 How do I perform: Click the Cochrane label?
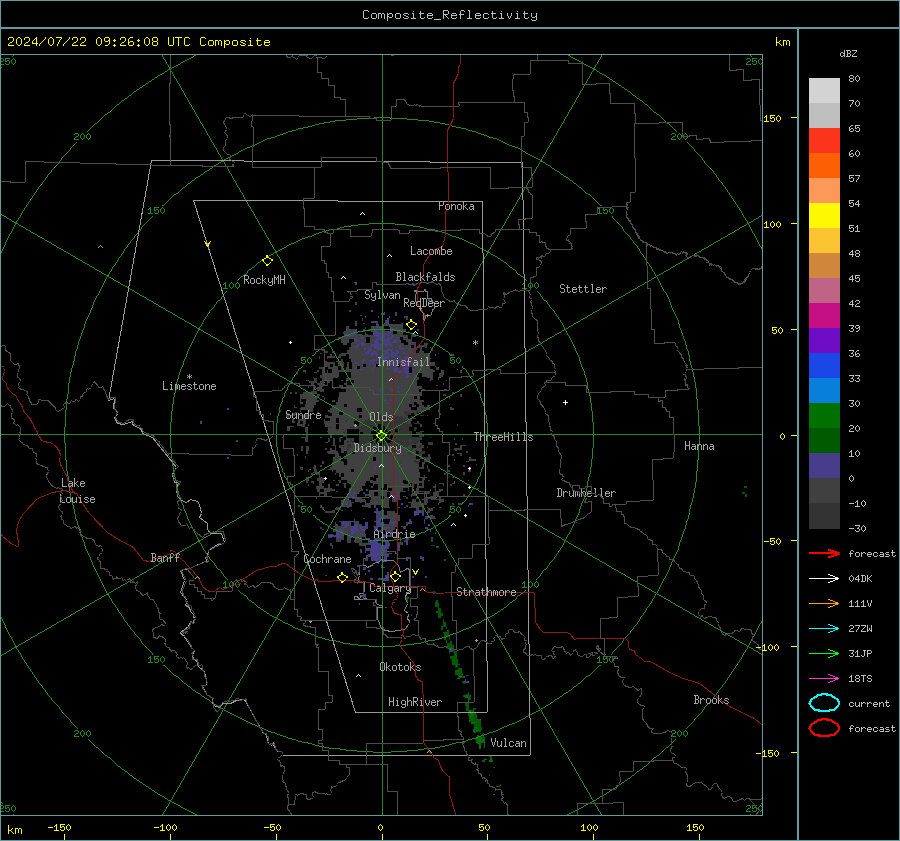327,559
